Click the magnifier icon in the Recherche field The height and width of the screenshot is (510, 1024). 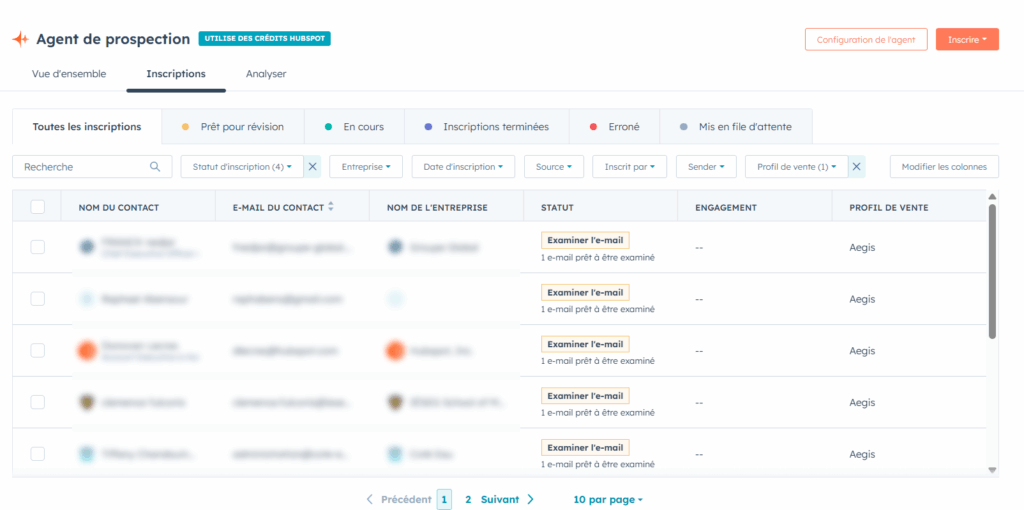tap(155, 167)
